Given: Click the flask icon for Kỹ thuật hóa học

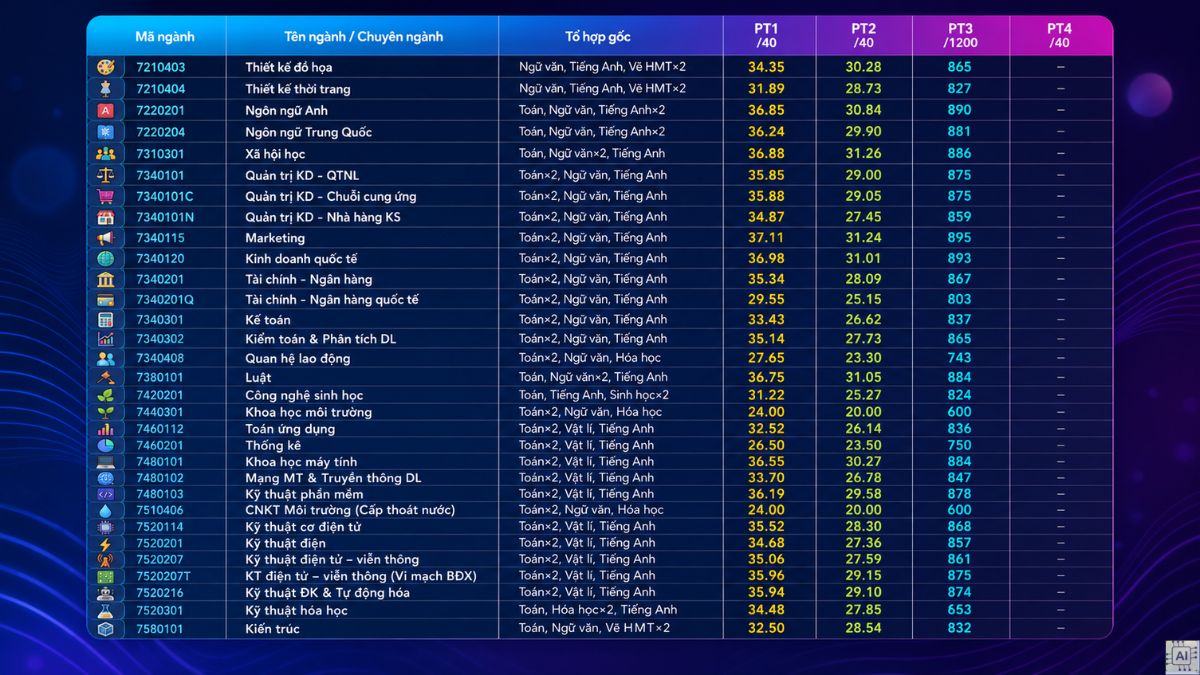Looking at the screenshot, I should 106,610.
